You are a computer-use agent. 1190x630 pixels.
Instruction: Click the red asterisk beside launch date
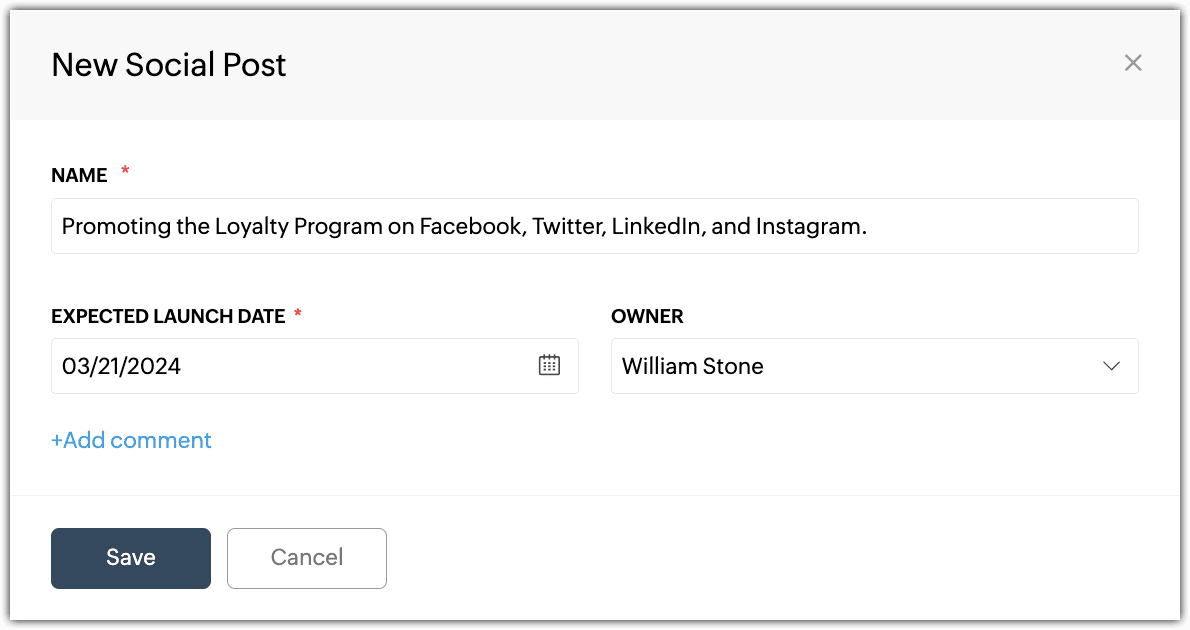click(x=298, y=313)
